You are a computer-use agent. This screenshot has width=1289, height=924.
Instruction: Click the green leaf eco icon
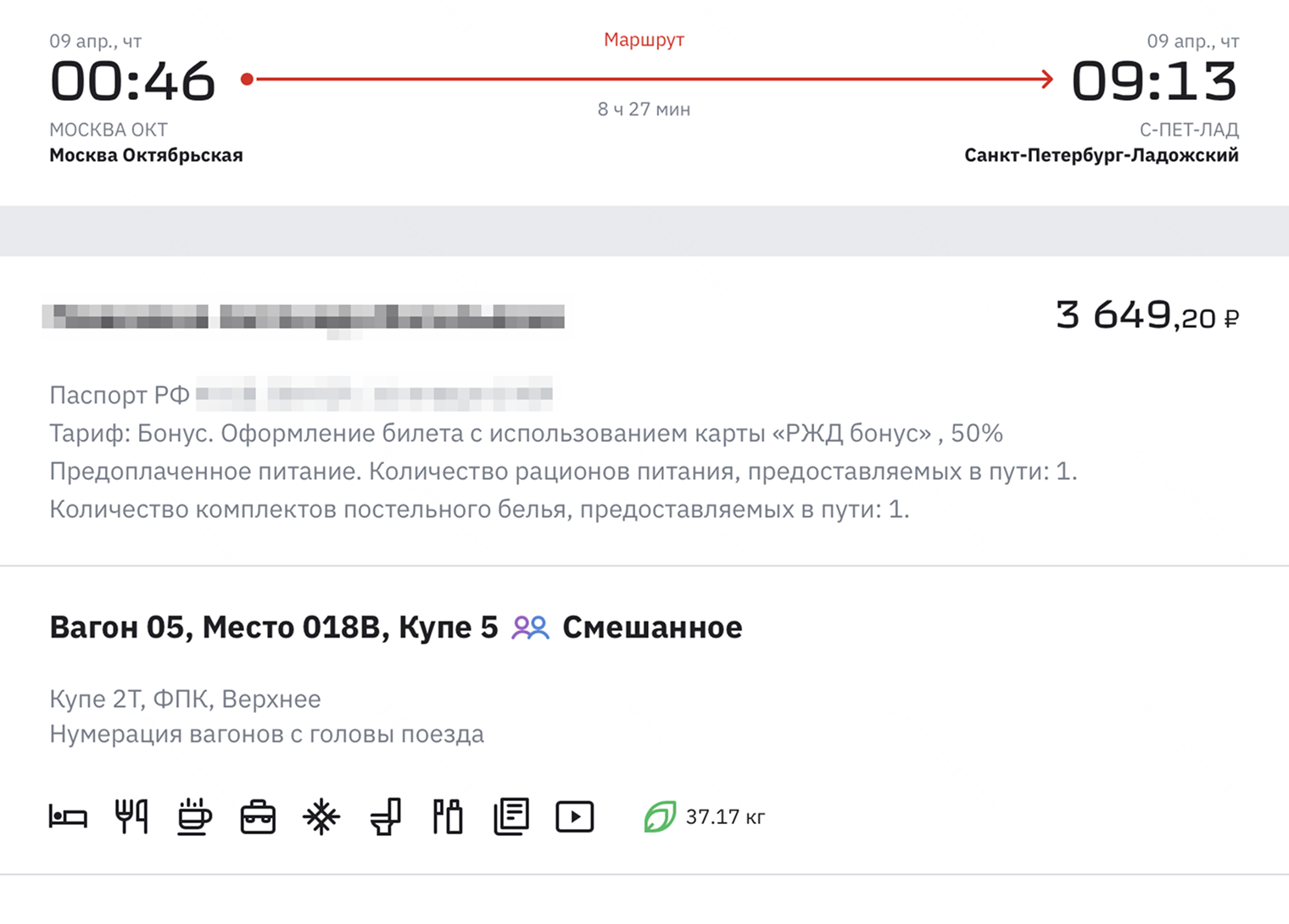(x=660, y=817)
